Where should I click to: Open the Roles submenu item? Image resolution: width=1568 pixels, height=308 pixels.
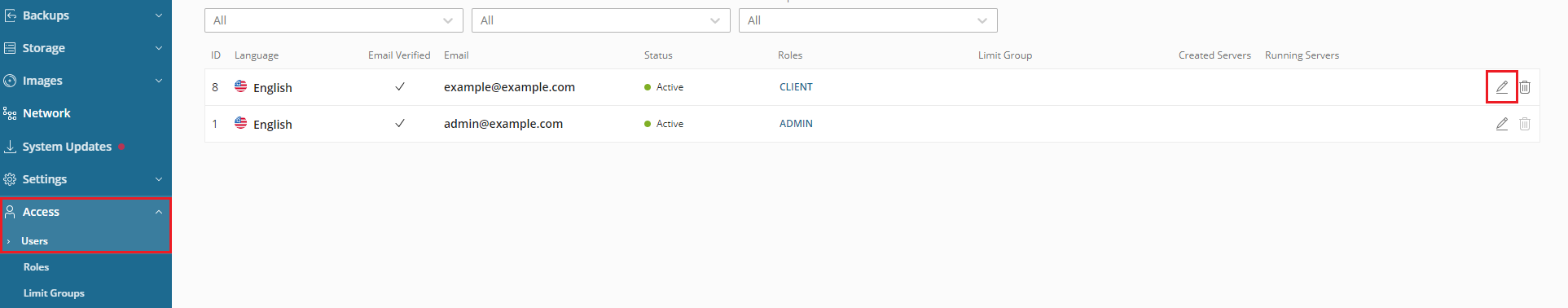click(36, 267)
